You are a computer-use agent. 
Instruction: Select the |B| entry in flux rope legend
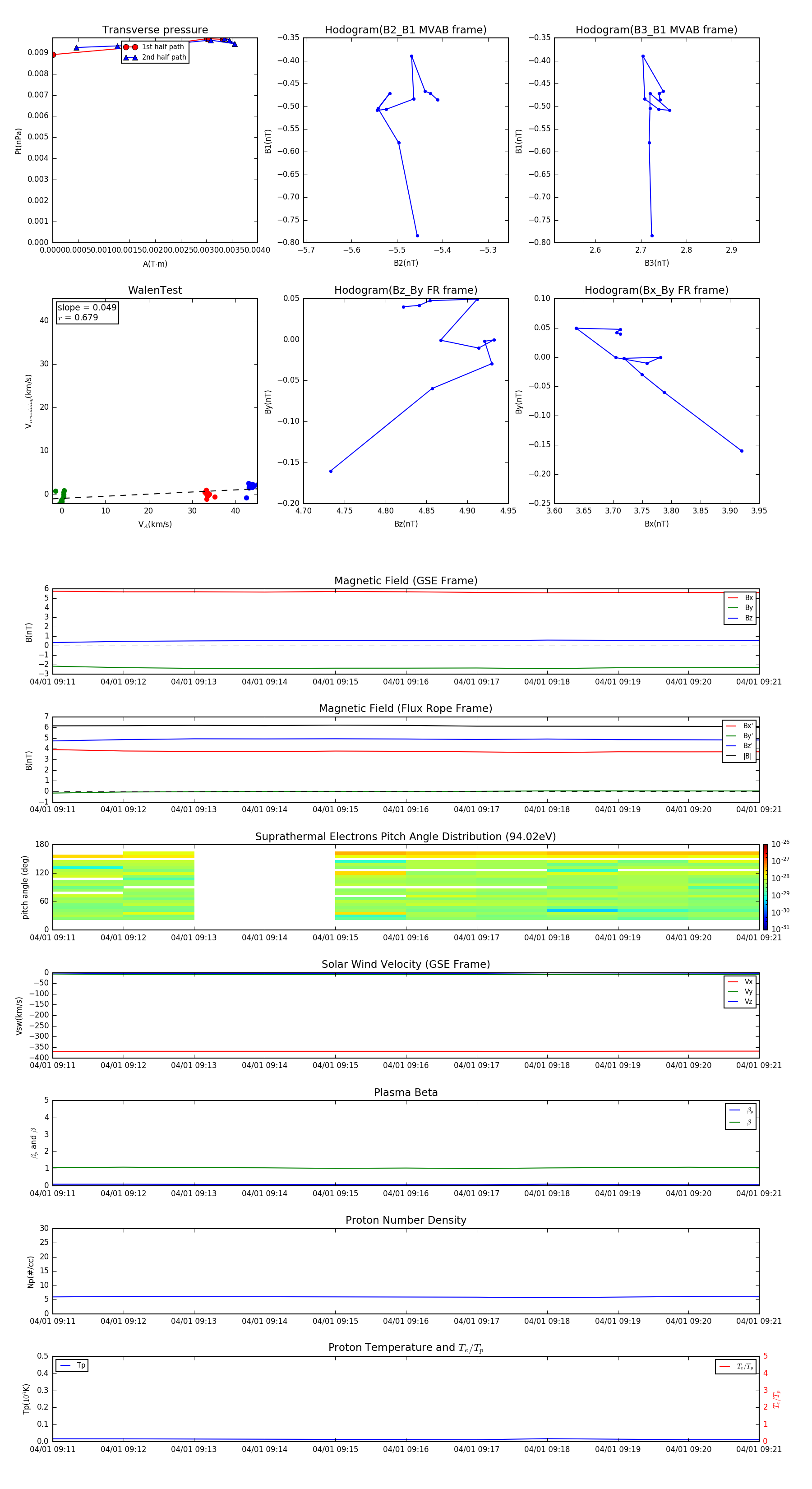pos(740,756)
